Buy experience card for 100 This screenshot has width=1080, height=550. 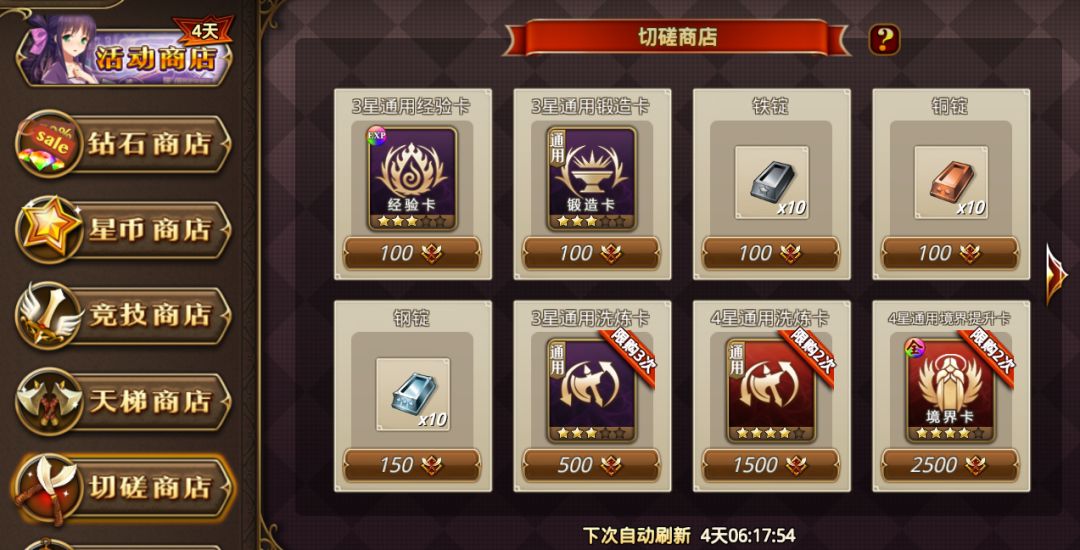click(x=413, y=253)
